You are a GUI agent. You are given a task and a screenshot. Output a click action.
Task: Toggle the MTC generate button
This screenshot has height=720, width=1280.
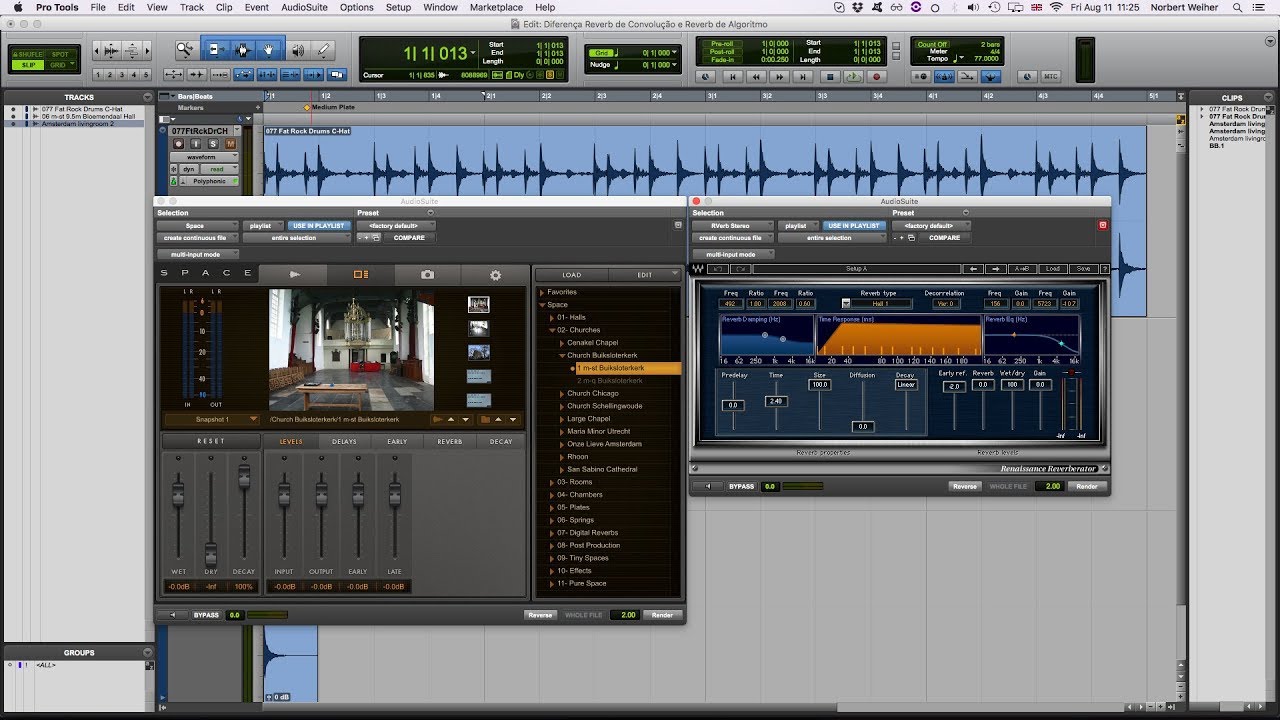pos(1051,76)
